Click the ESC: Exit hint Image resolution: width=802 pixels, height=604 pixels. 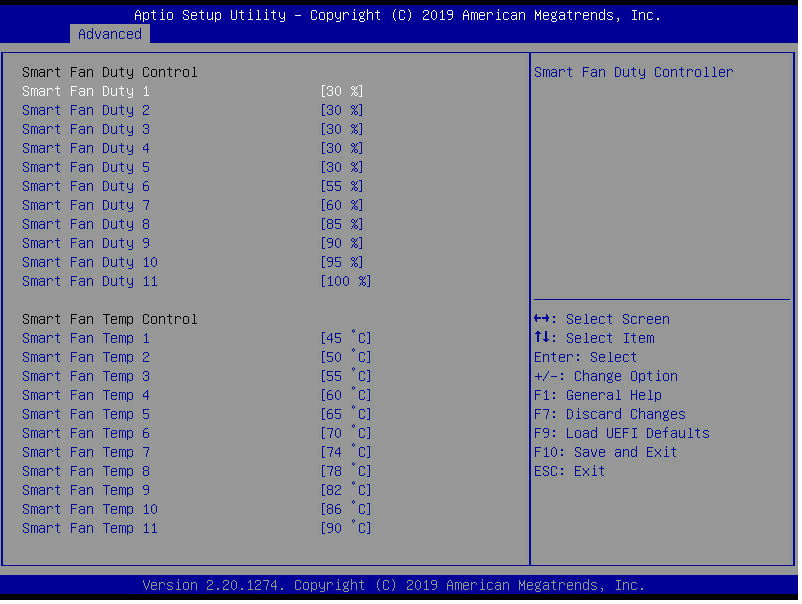pos(569,471)
